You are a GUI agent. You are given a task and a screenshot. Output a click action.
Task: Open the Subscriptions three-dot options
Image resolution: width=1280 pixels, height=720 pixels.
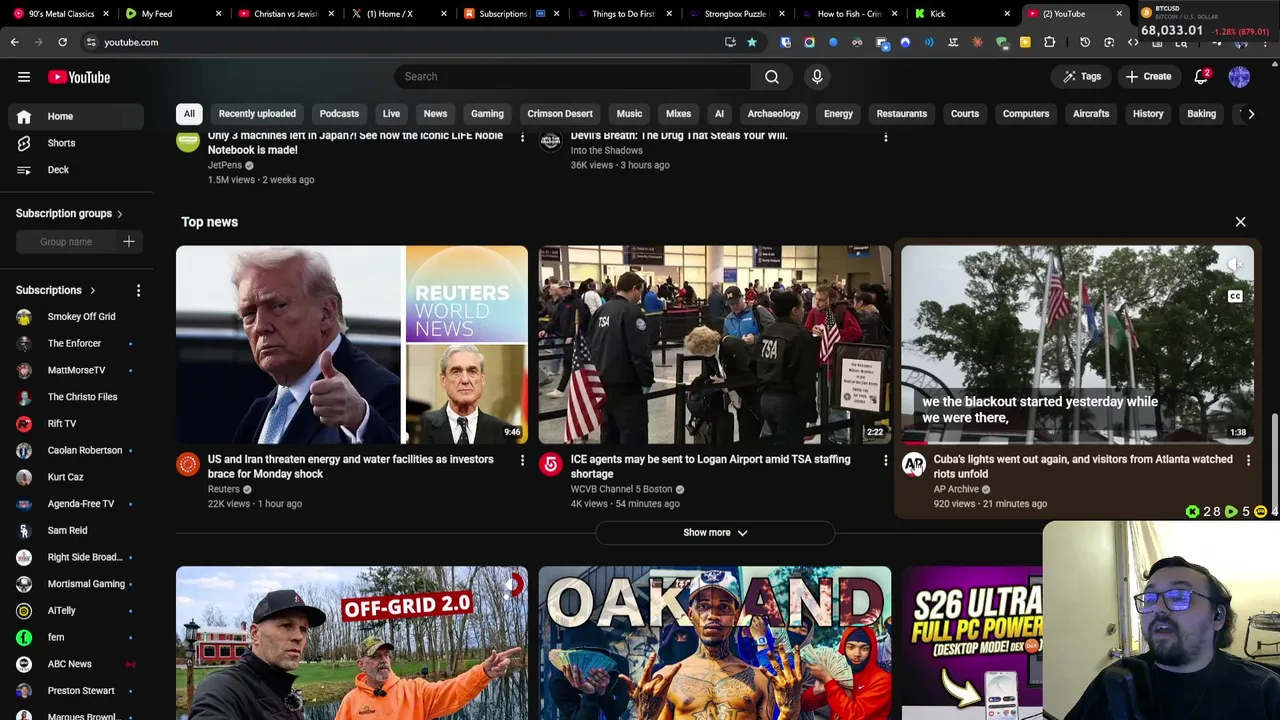pyautogui.click(x=138, y=290)
